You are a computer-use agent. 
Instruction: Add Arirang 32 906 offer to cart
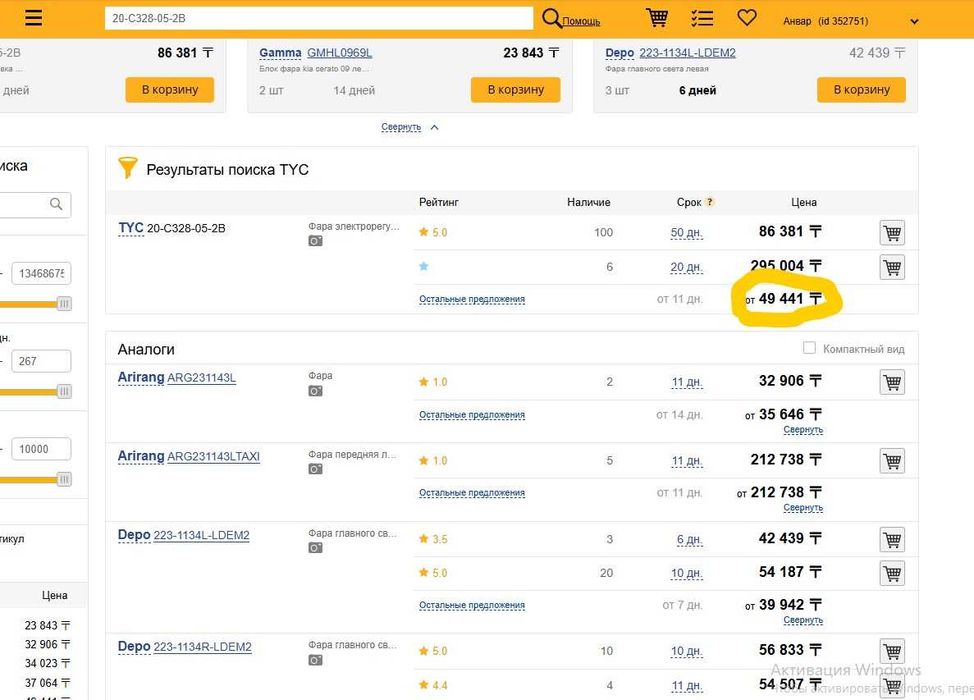tap(892, 382)
